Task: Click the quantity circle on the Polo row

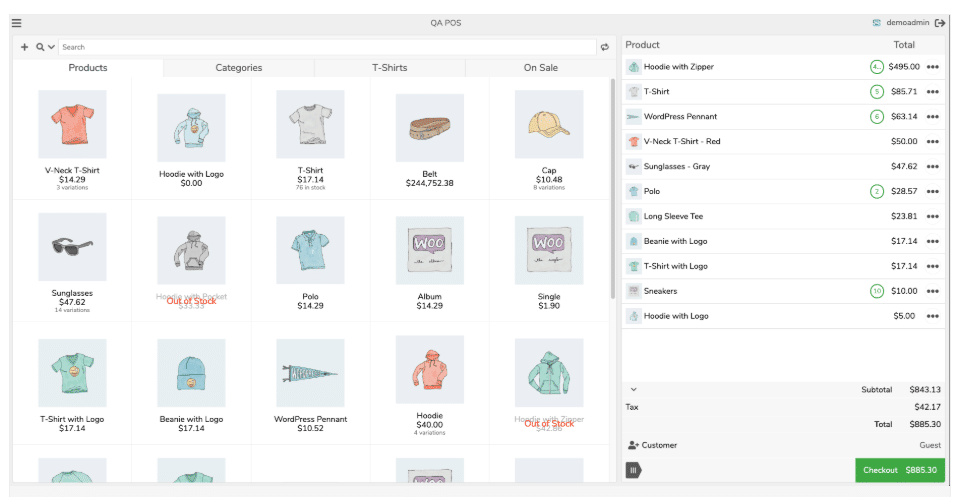Action: point(877,191)
